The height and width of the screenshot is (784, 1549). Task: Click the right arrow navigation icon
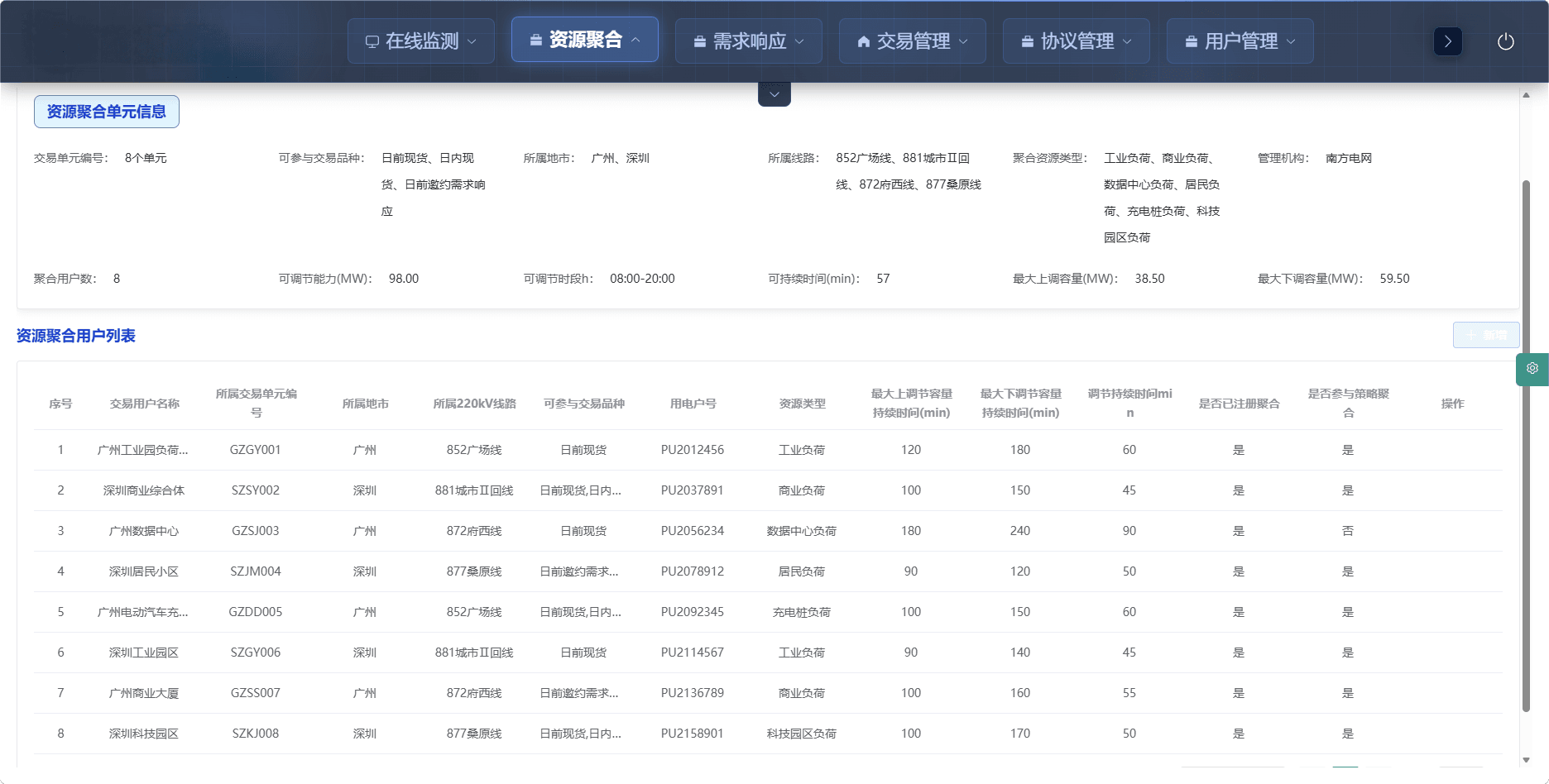click(1447, 41)
